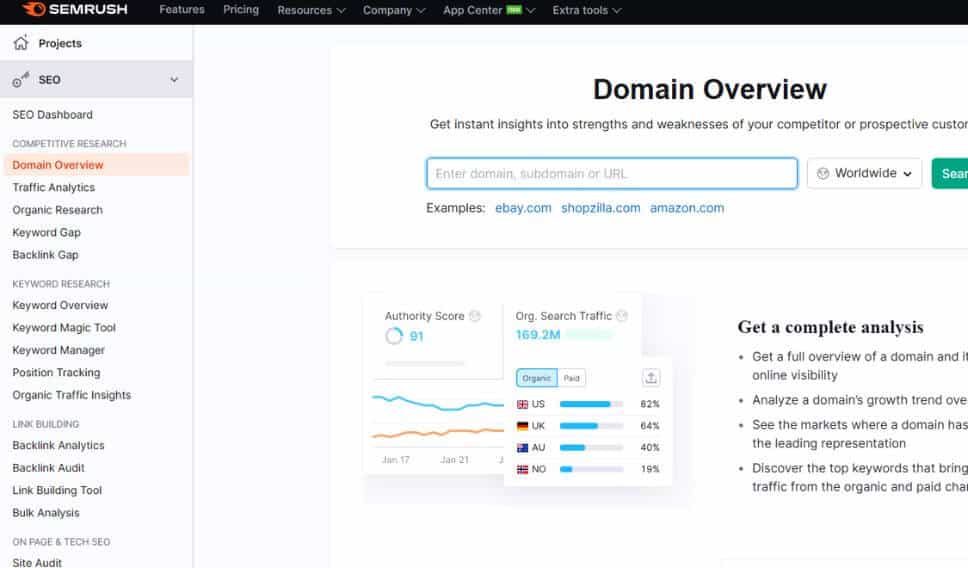The image size is (968, 568).
Task: Click the Authority Score circle gauge
Action: pos(394,336)
